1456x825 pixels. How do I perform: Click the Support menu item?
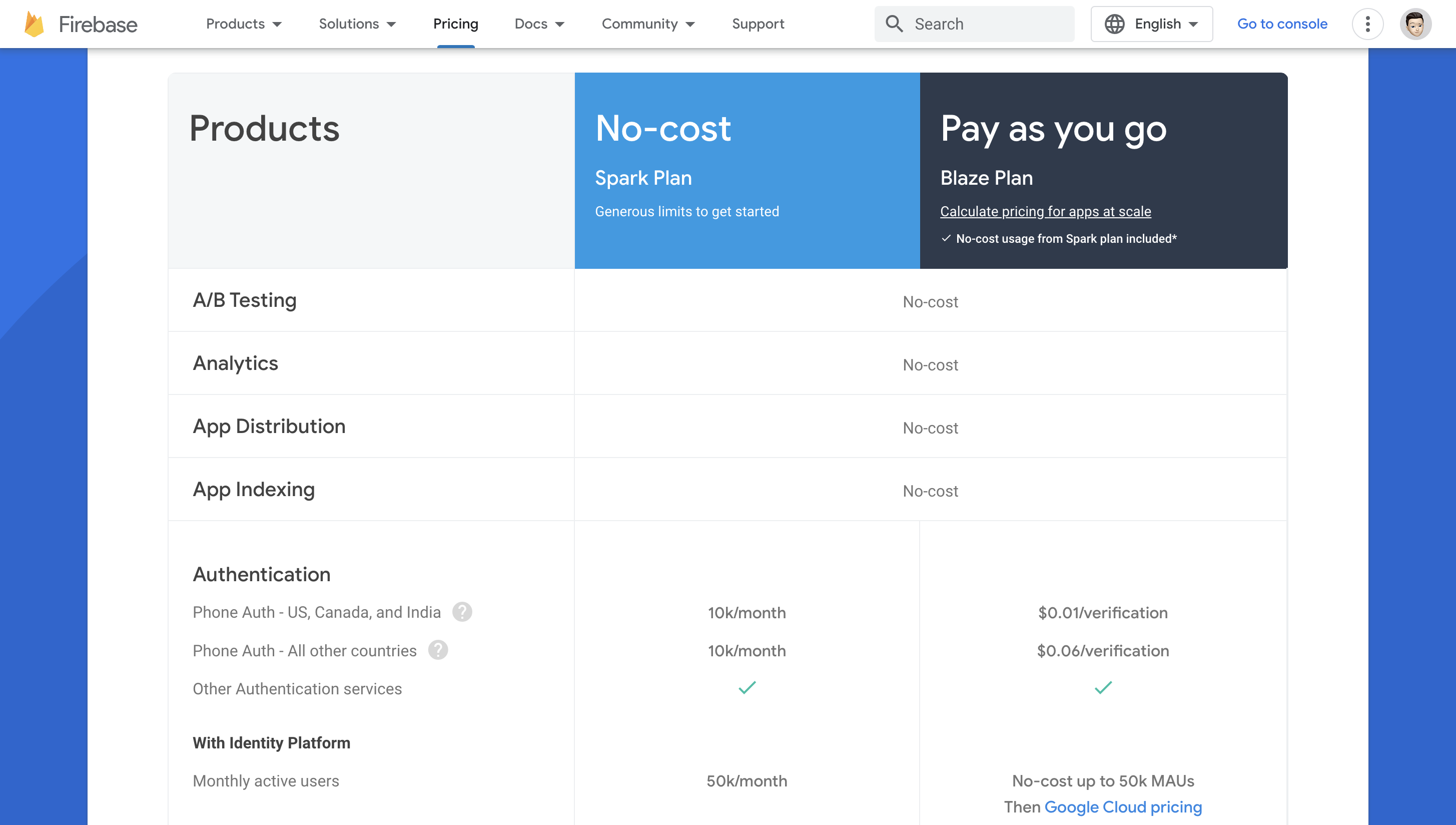(757, 23)
